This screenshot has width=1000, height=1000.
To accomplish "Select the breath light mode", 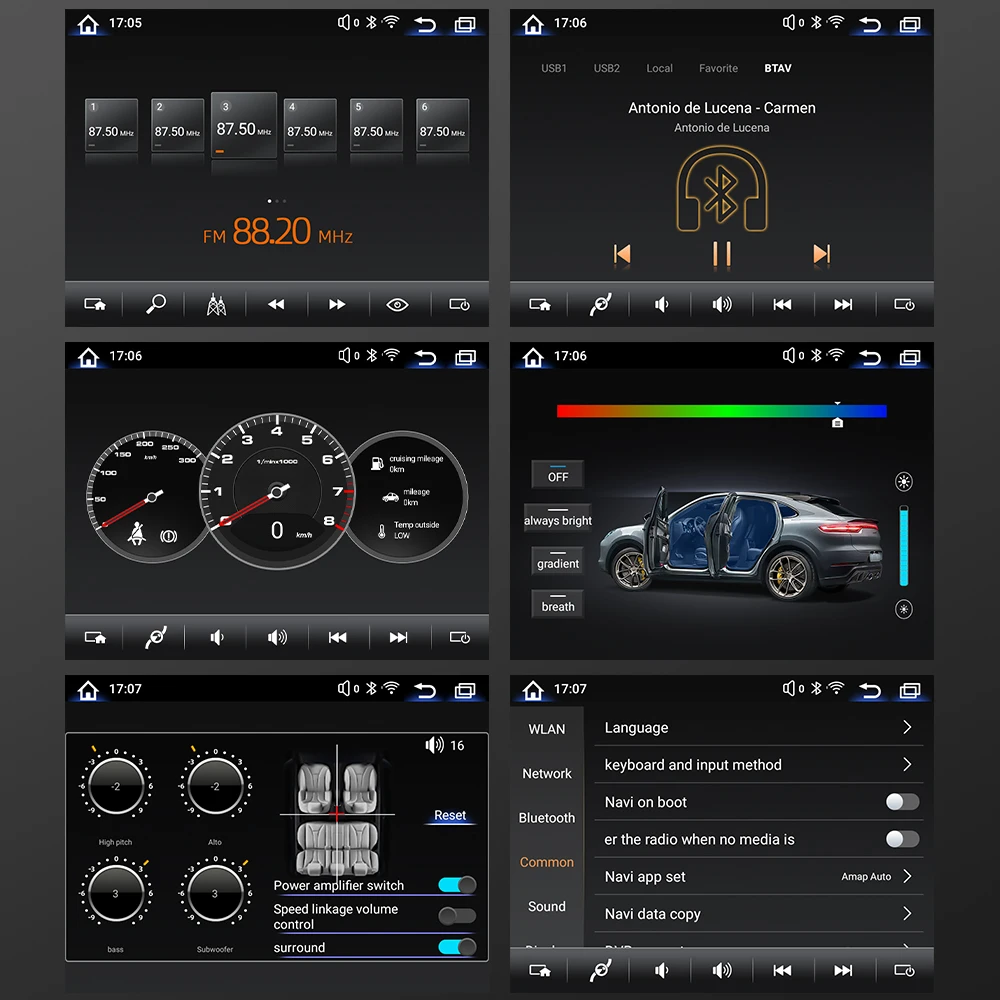I will [x=557, y=604].
